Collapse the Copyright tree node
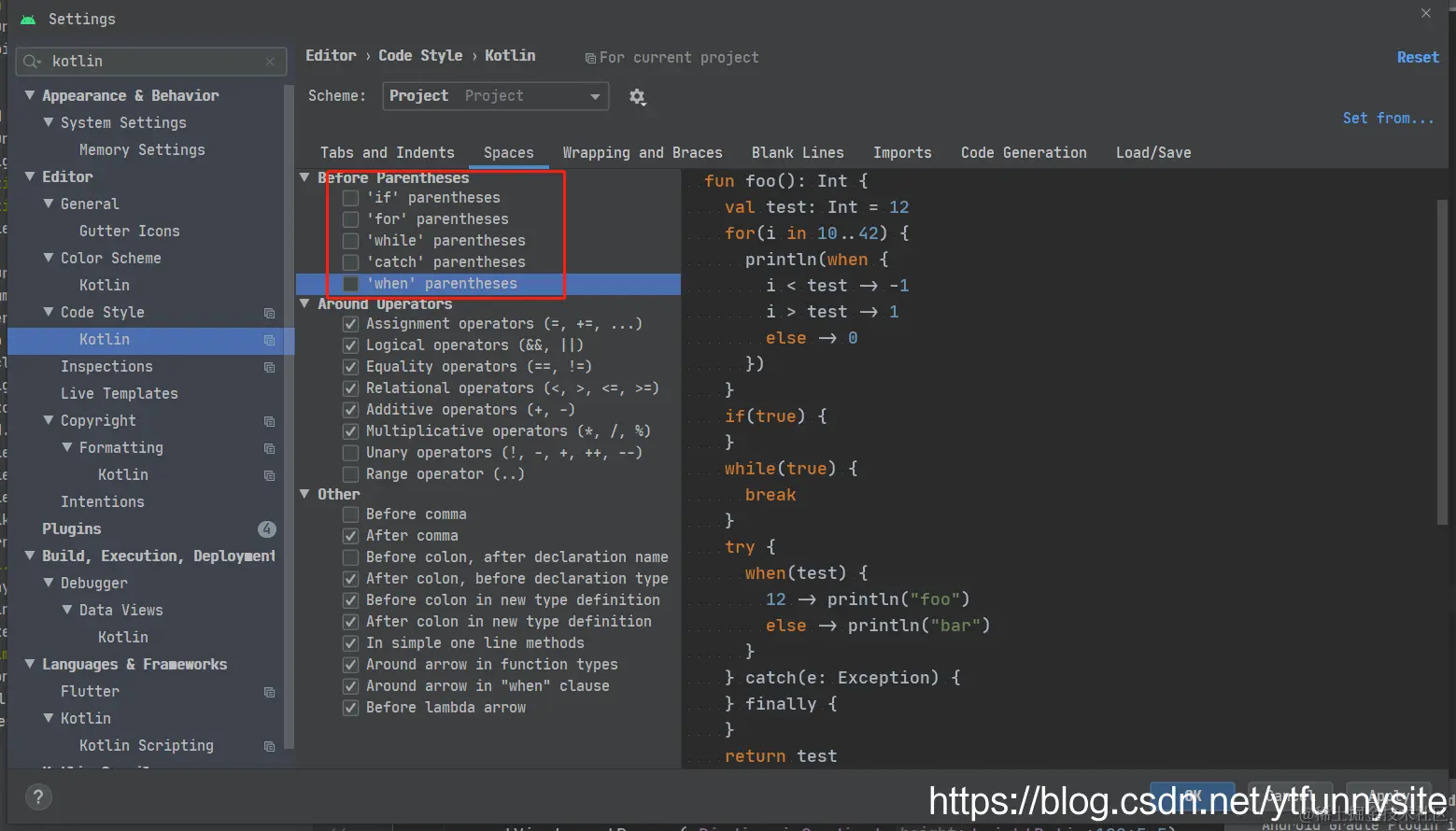Screen dimensions: 1456x831 (x=49, y=420)
